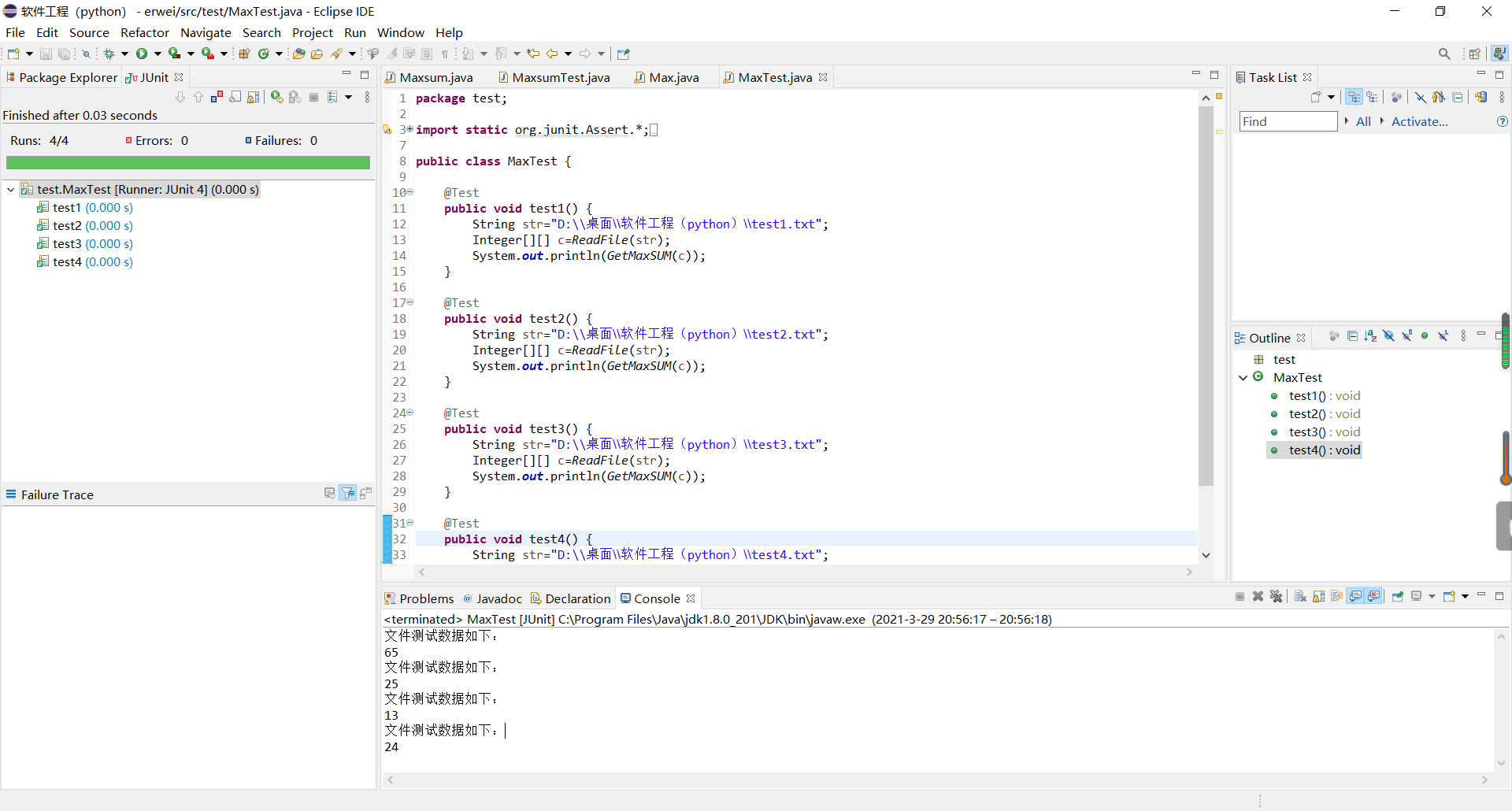The image size is (1512, 811).
Task: Click the Find field in Task List
Action: pos(1288,121)
